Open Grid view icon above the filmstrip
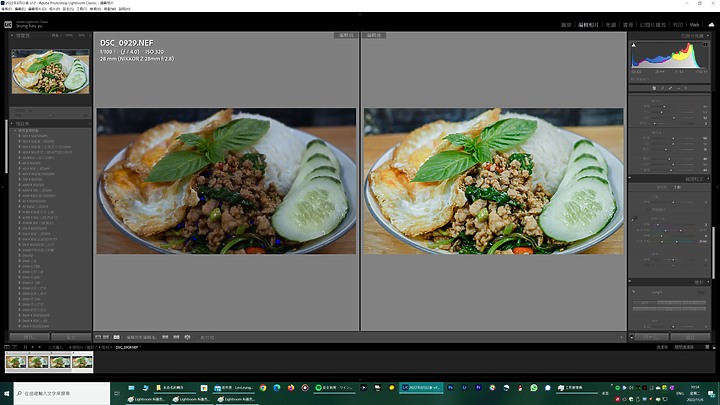This screenshot has height=405, width=720. pyautogui.click(x=25, y=347)
